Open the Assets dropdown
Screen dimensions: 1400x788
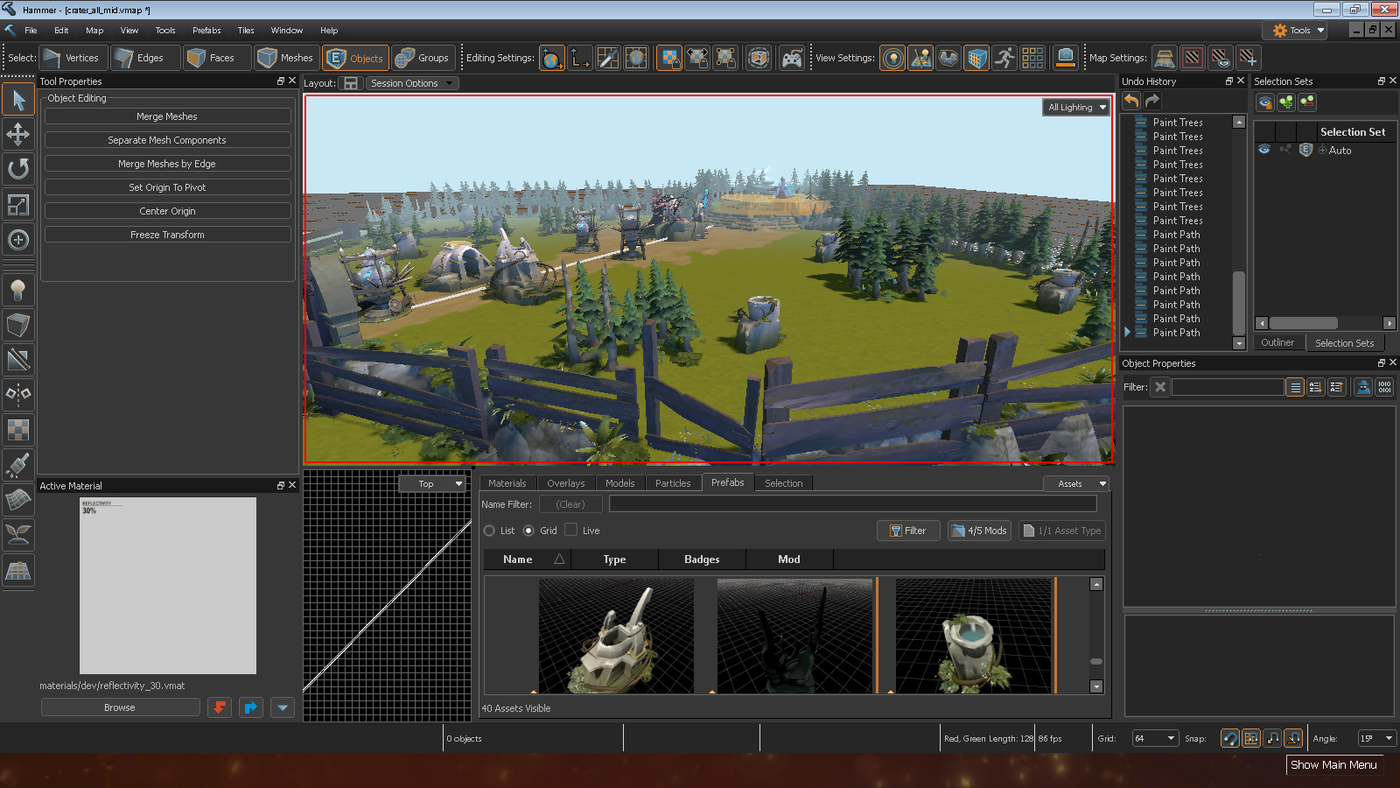1076,484
